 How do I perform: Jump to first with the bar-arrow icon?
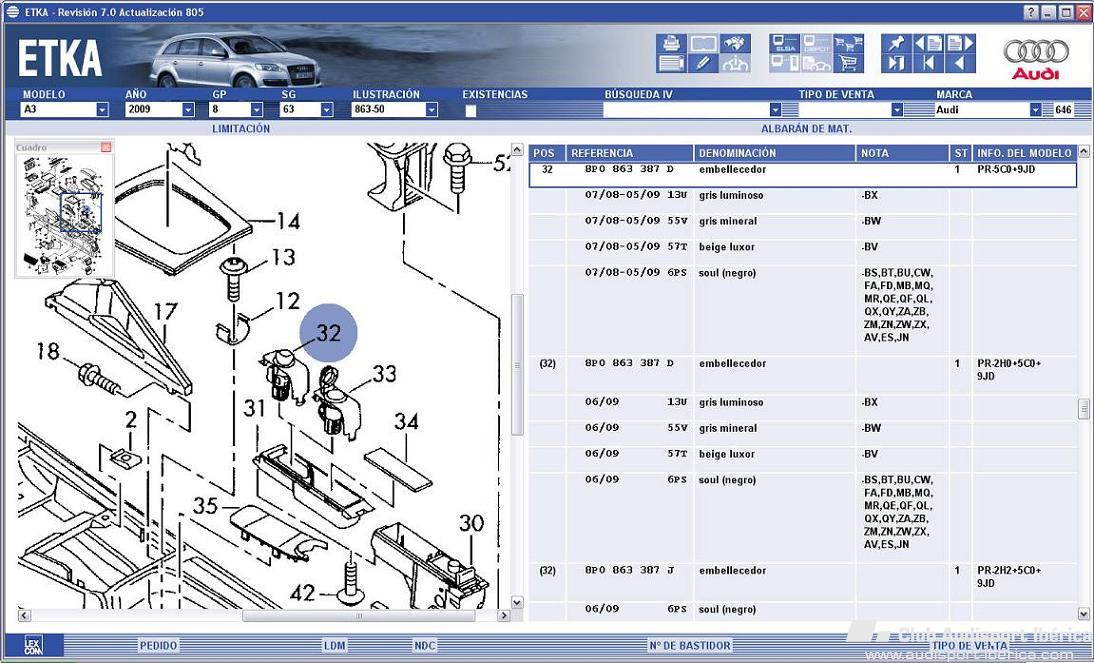(x=929, y=64)
